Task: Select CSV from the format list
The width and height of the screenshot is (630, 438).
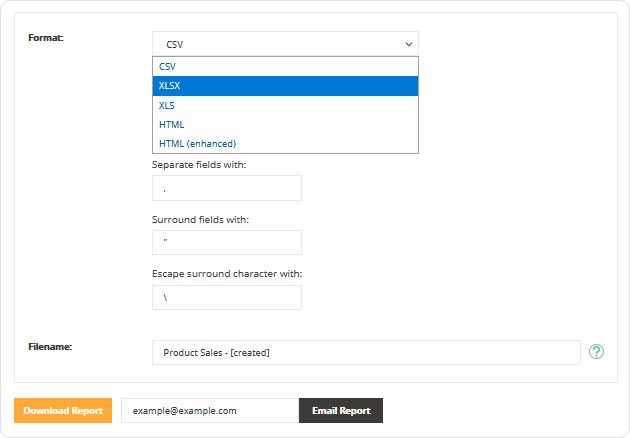Action: point(284,66)
